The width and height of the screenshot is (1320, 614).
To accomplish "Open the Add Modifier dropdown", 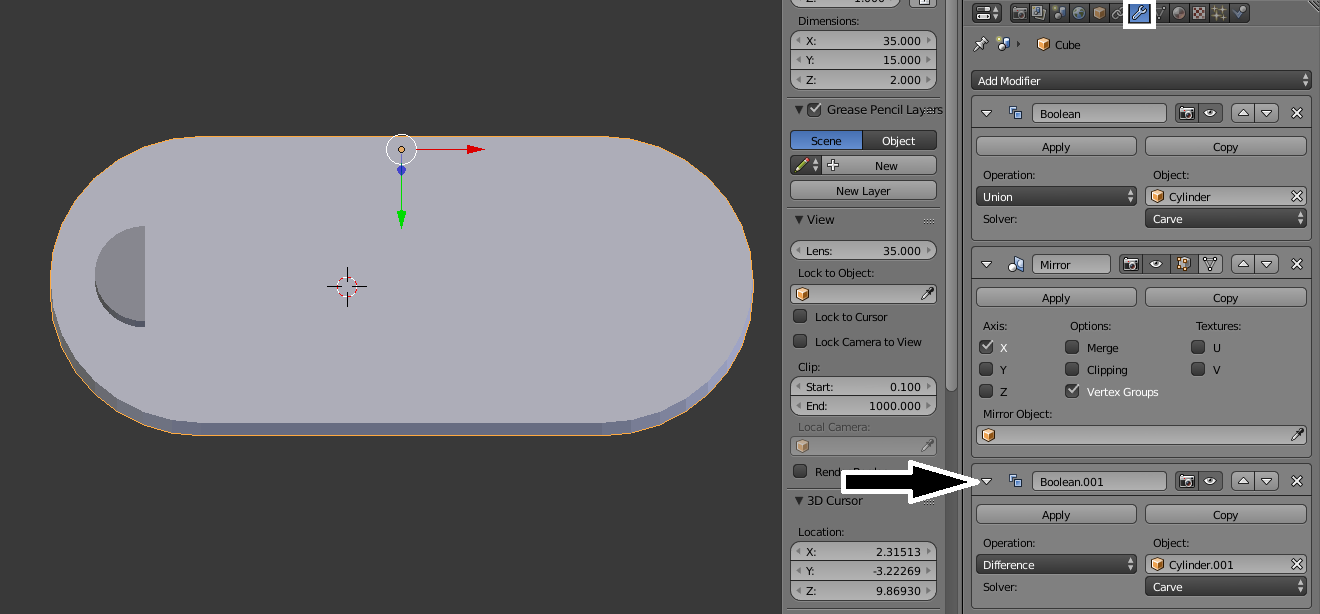I will (x=1141, y=80).
